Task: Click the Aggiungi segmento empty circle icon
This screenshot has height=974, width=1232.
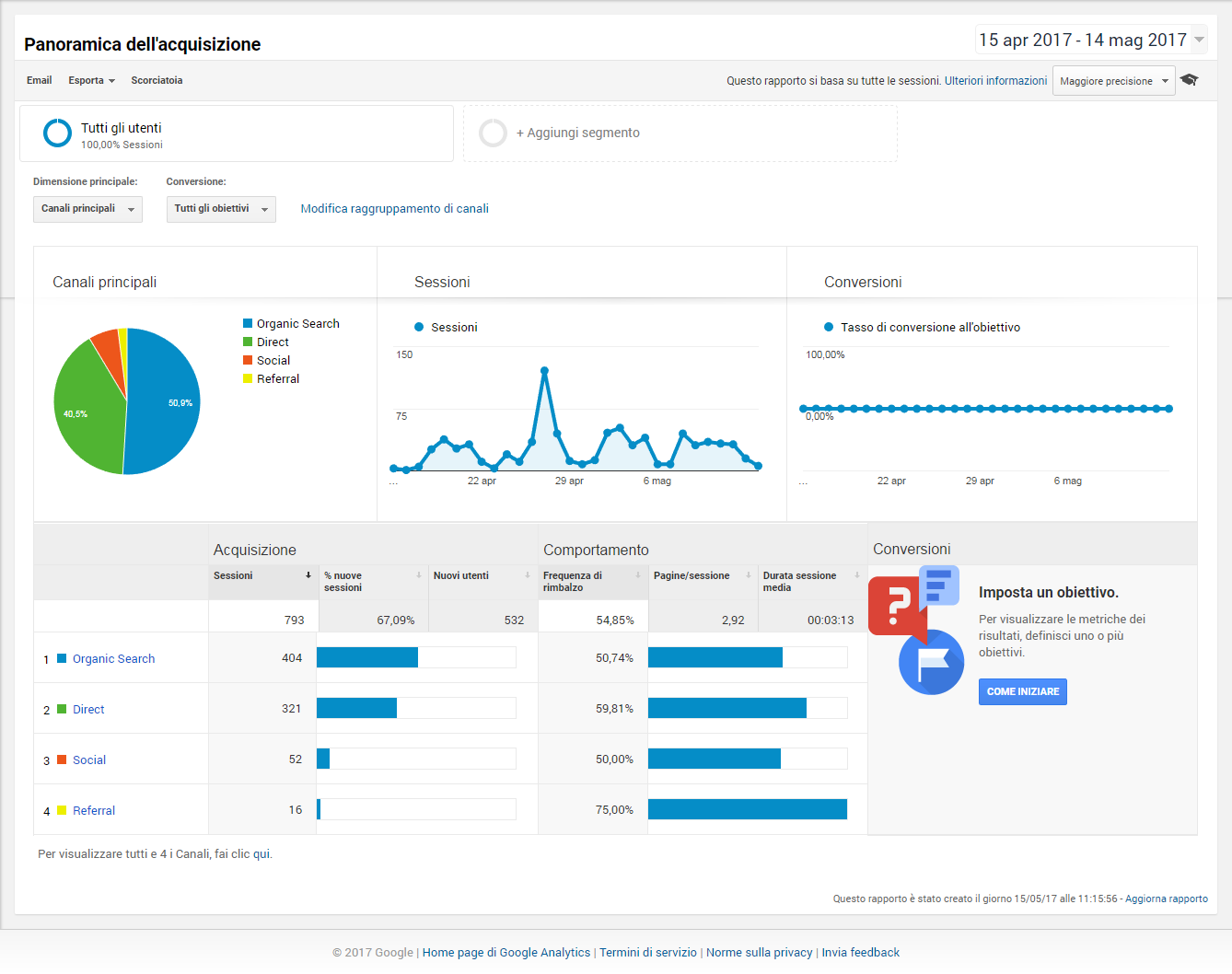Action: pos(493,133)
